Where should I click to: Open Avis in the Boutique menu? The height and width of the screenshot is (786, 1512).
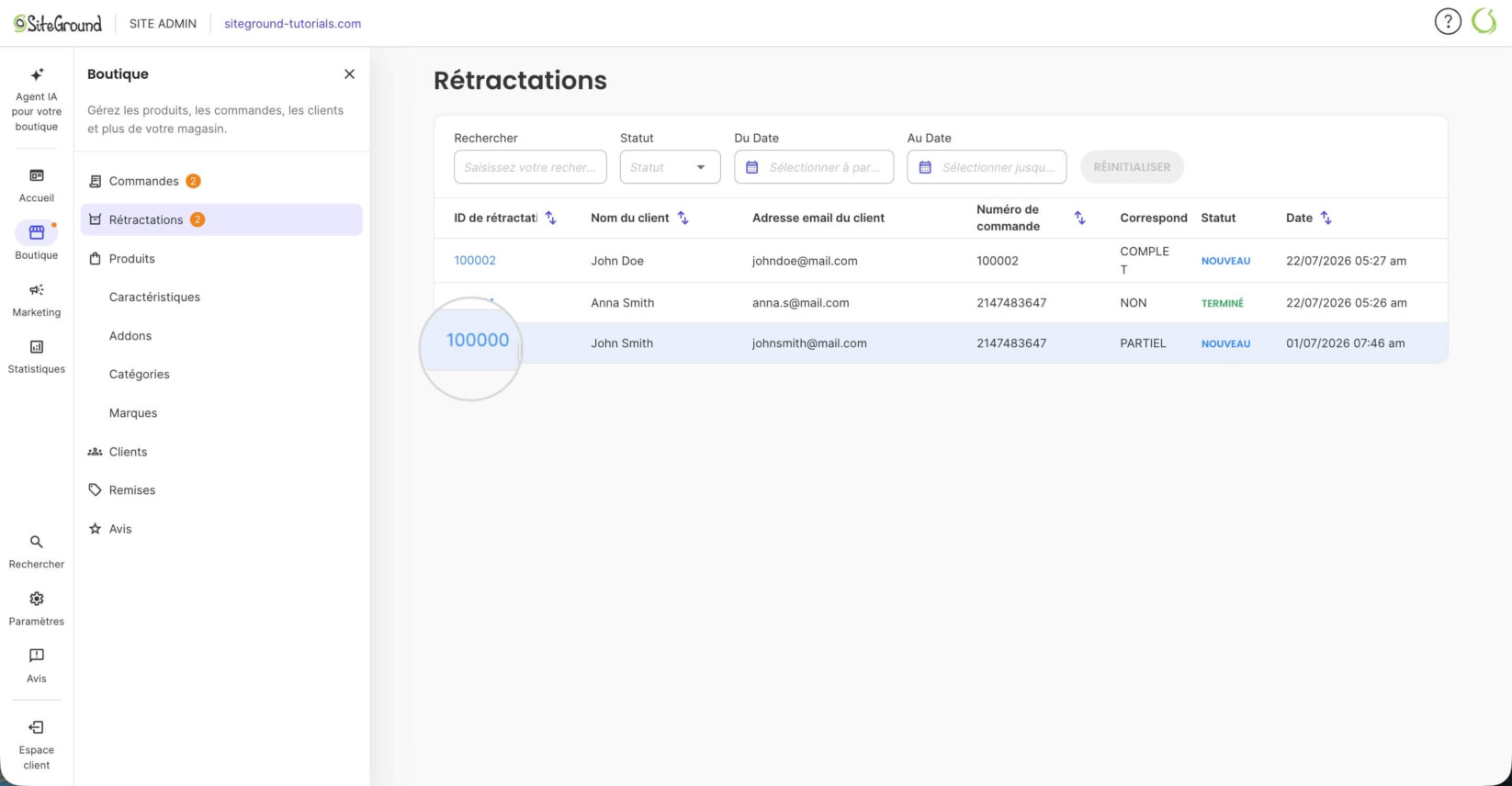click(x=221, y=529)
